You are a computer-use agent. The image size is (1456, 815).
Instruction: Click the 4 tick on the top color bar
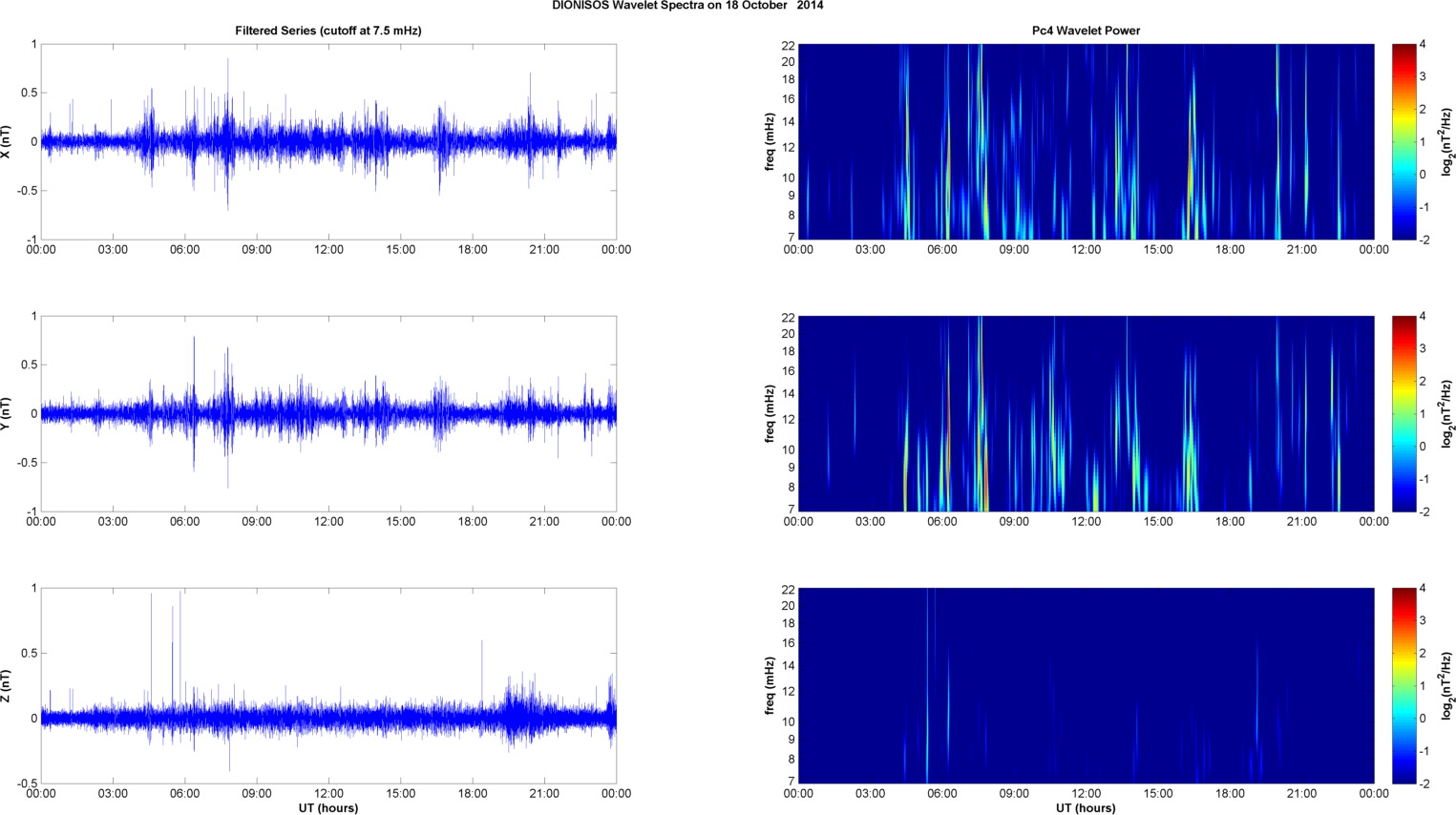pos(1423,45)
